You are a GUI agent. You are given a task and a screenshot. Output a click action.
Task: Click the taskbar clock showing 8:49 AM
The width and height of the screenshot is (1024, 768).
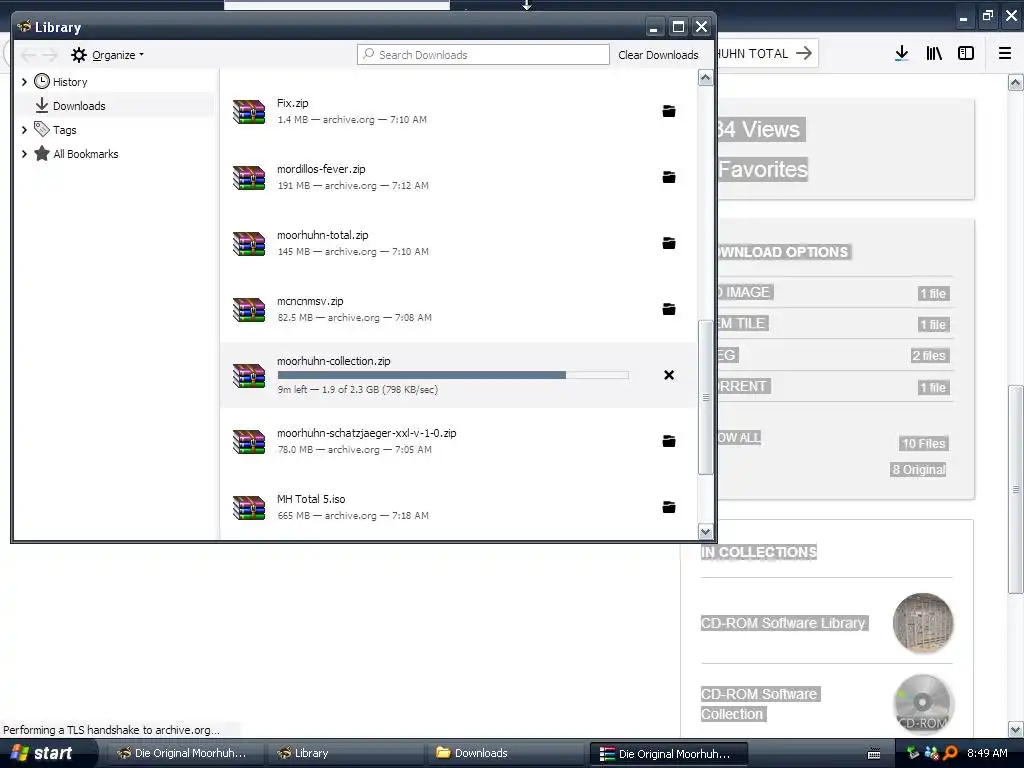pyautogui.click(x=987, y=753)
